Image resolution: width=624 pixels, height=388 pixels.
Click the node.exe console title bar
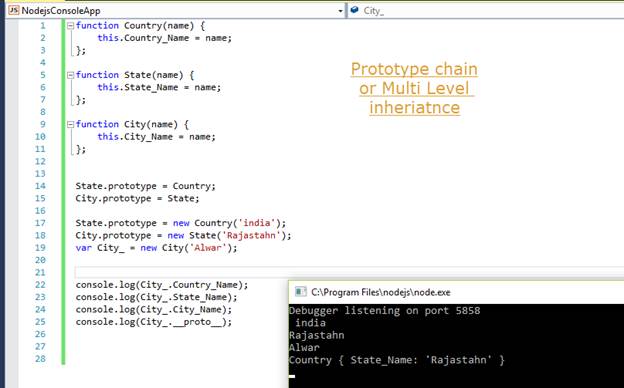click(456, 292)
